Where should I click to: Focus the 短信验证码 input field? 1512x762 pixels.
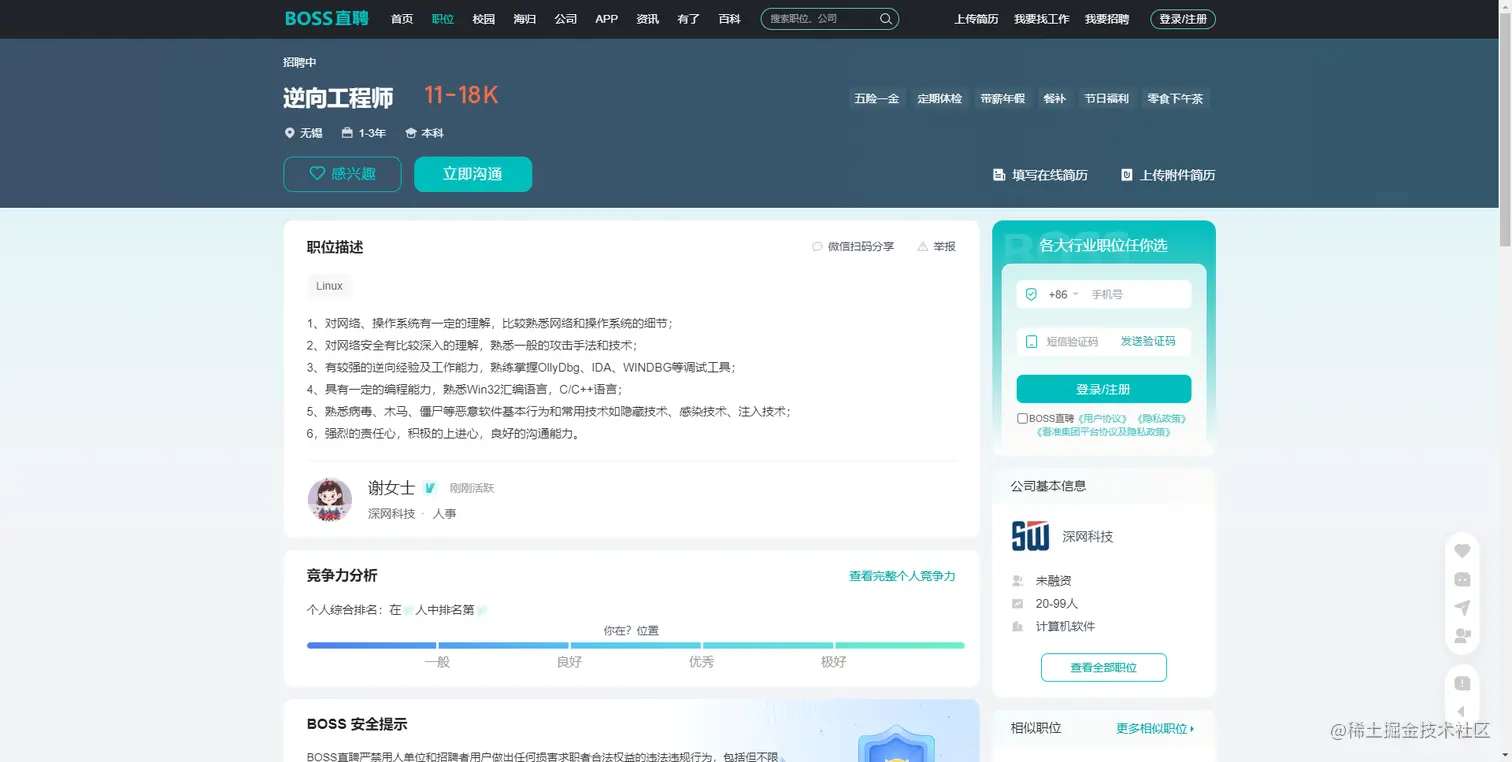coord(1074,342)
